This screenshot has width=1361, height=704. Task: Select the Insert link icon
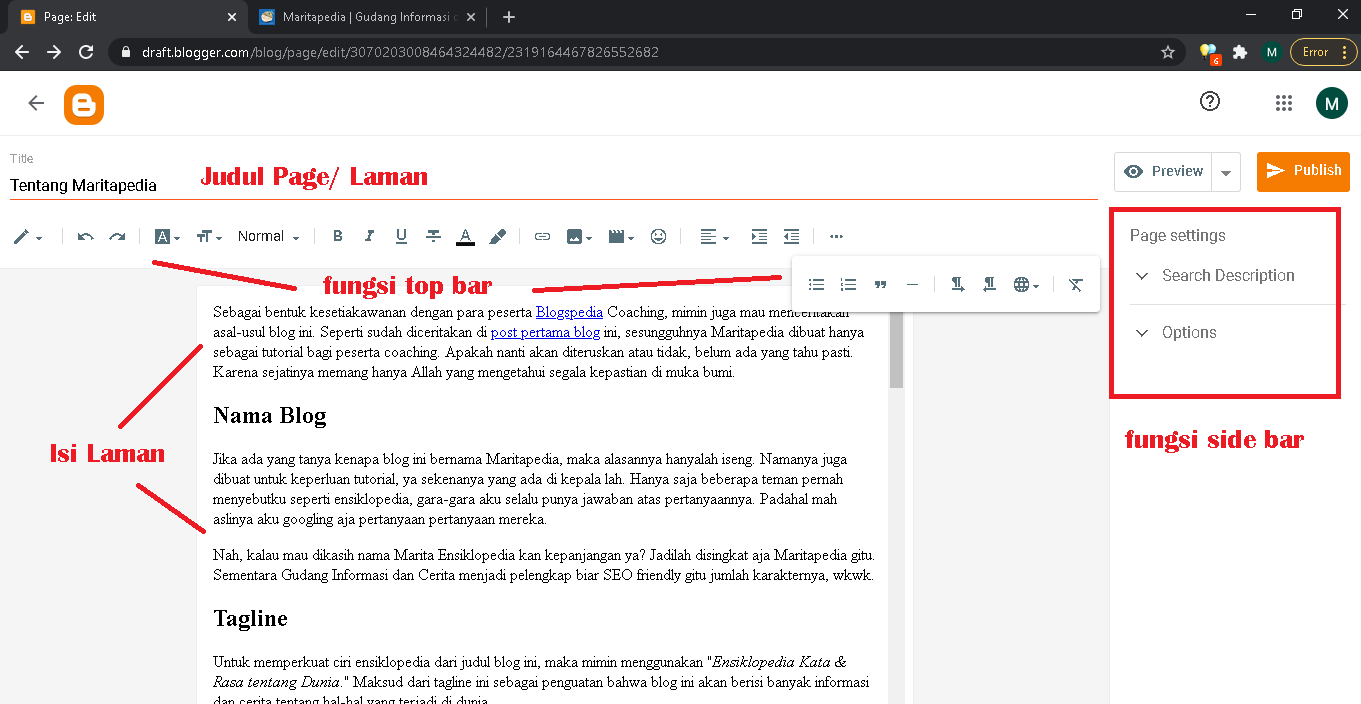tap(542, 236)
